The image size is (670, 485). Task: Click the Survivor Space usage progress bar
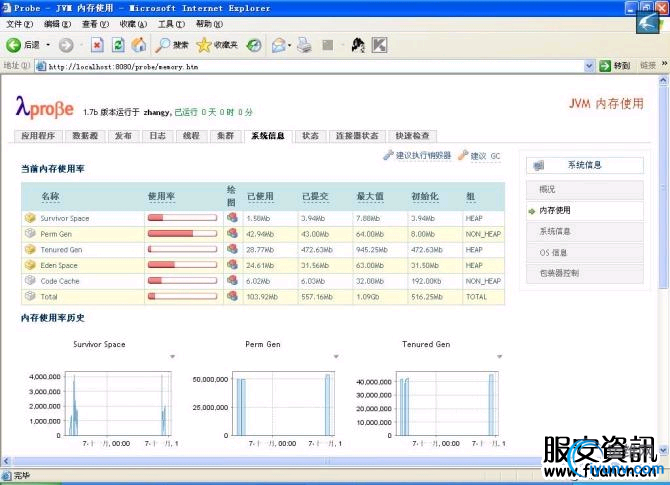click(182, 218)
